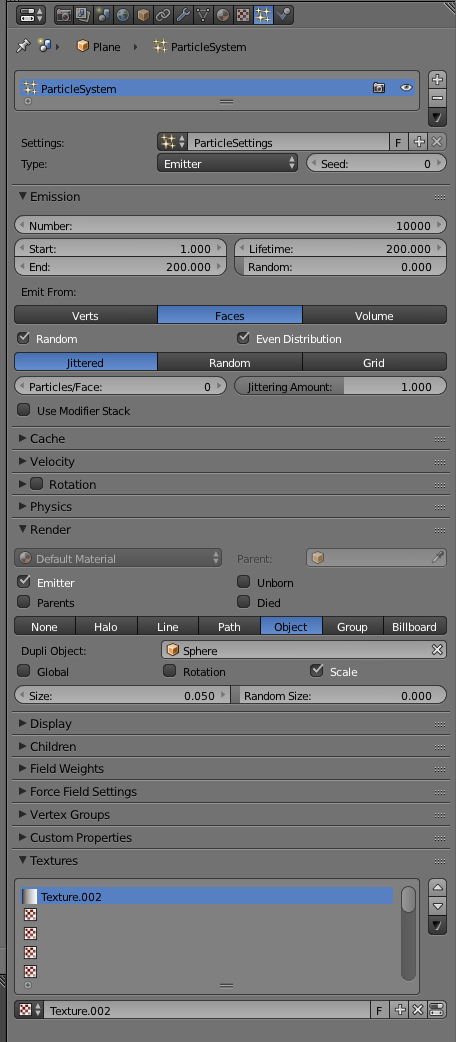The height and width of the screenshot is (1042, 456).
Task: Toggle the pin icon next to breadcrumb
Action: (x=23, y=47)
